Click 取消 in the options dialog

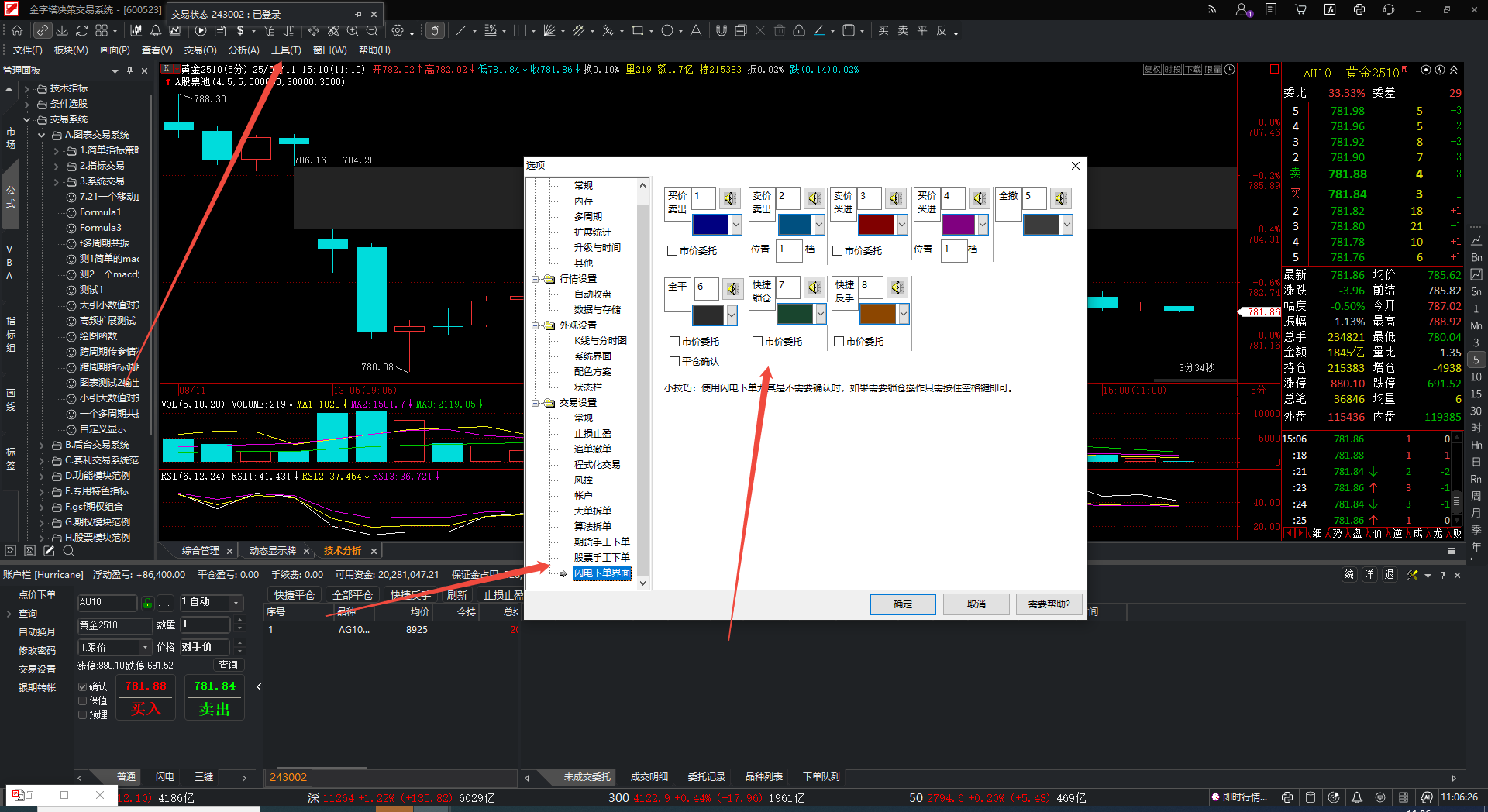click(976, 604)
